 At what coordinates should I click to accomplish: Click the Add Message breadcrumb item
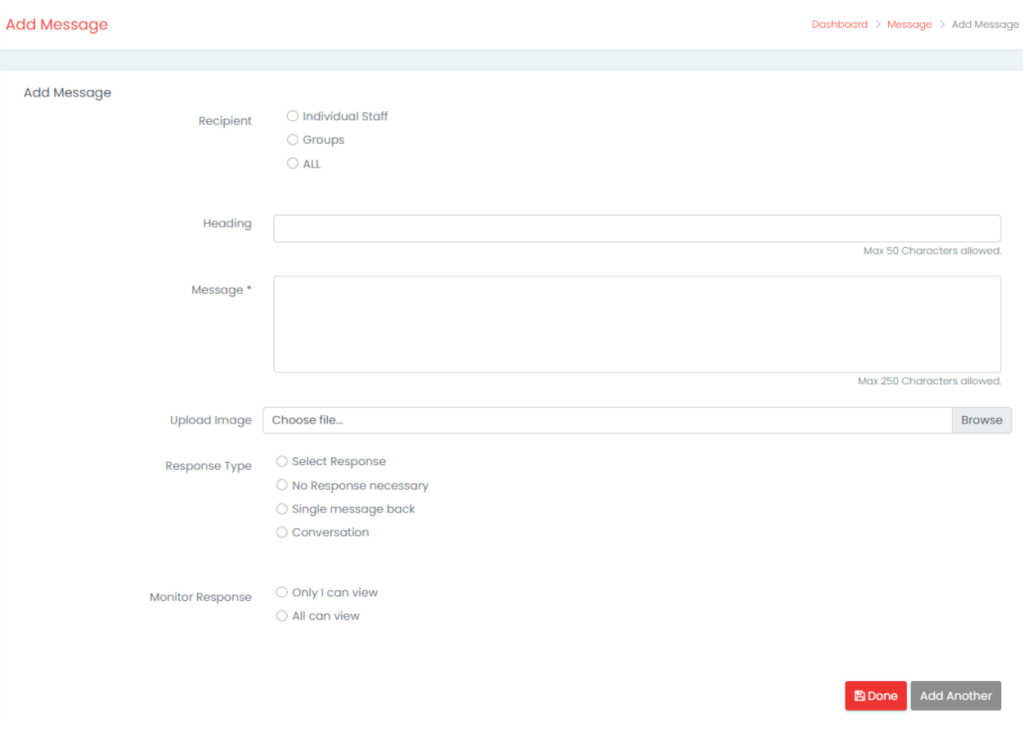tap(985, 24)
